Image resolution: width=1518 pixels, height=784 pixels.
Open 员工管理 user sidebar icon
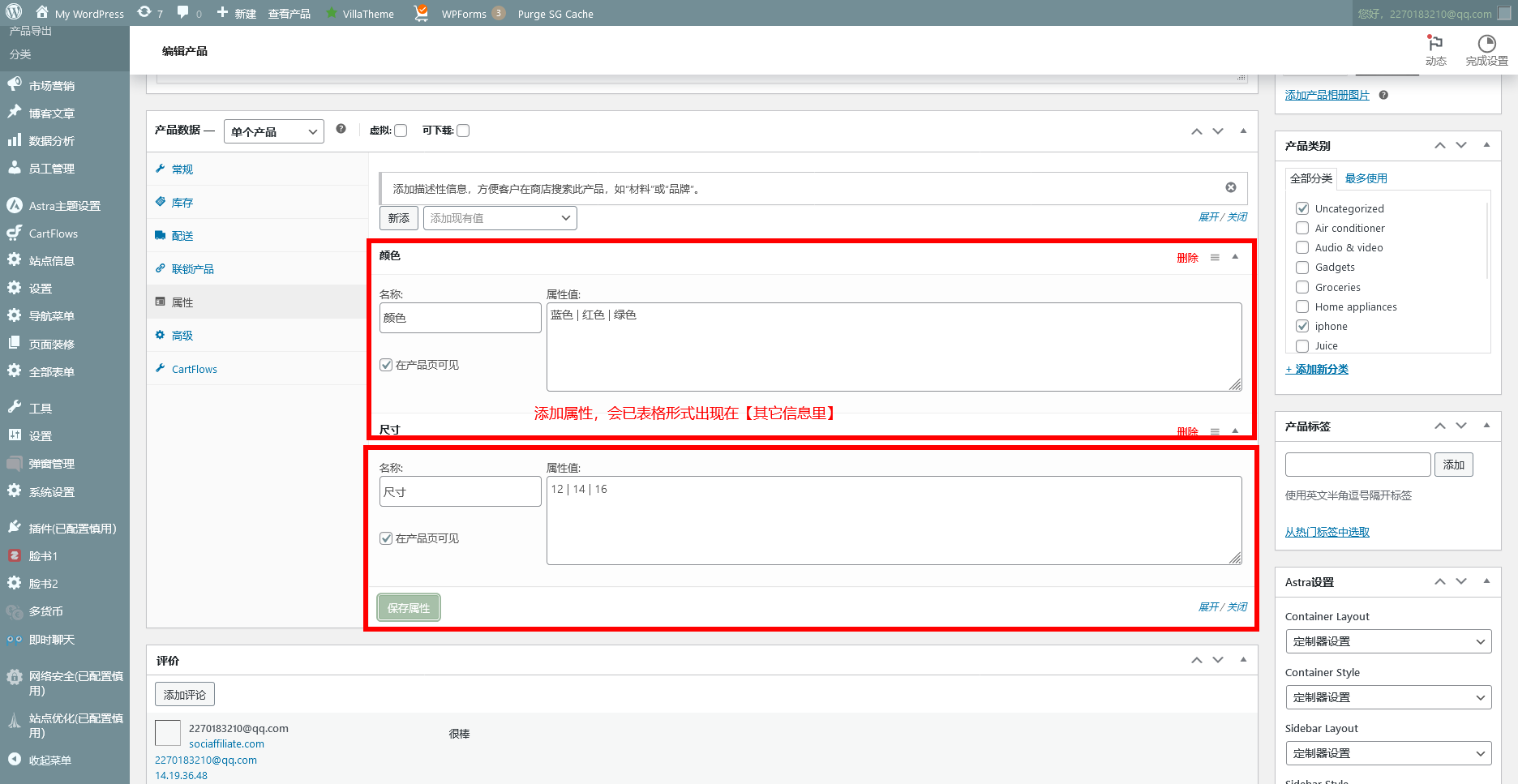(x=14, y=167)
